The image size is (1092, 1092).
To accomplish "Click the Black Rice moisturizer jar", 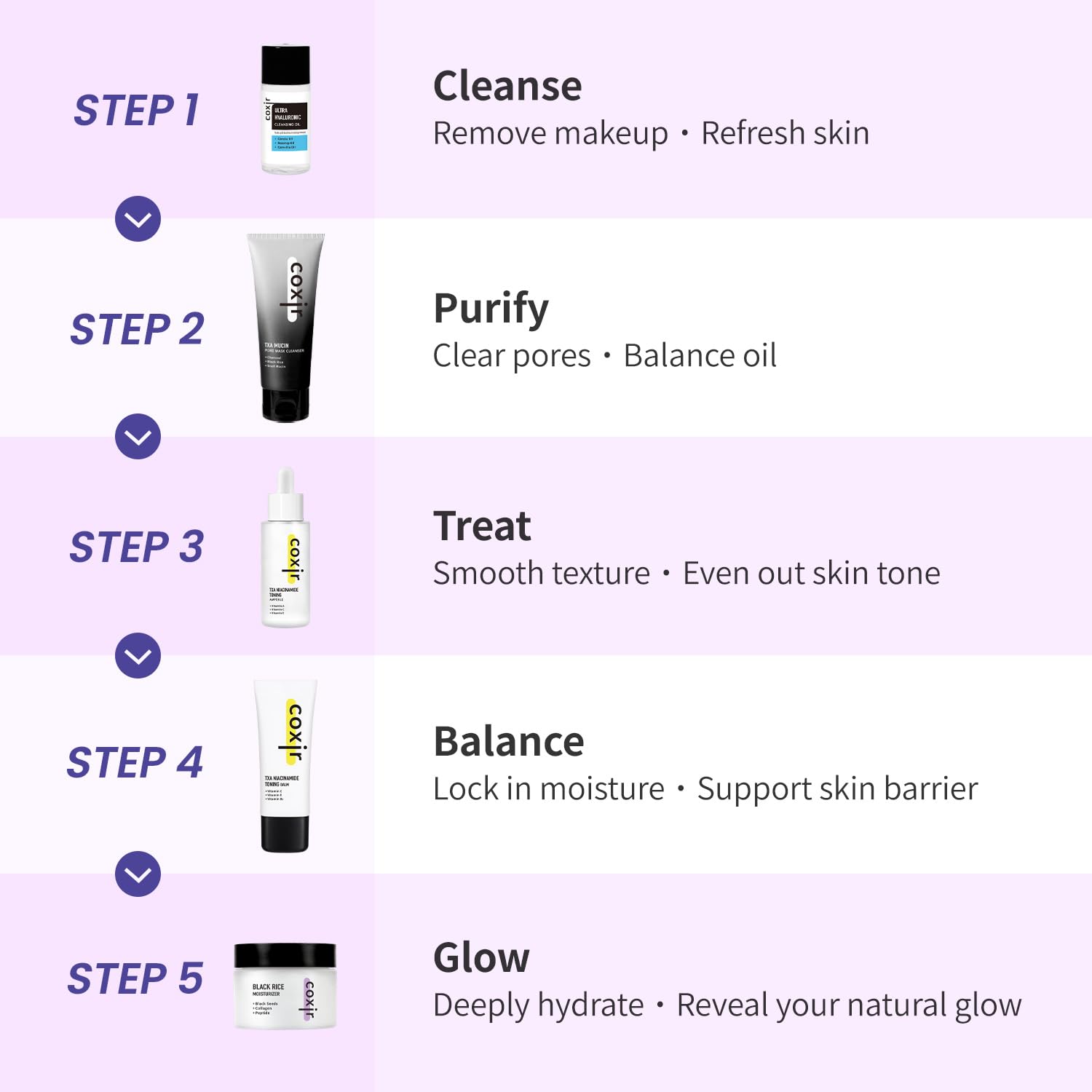I will (x=285, y=985).
